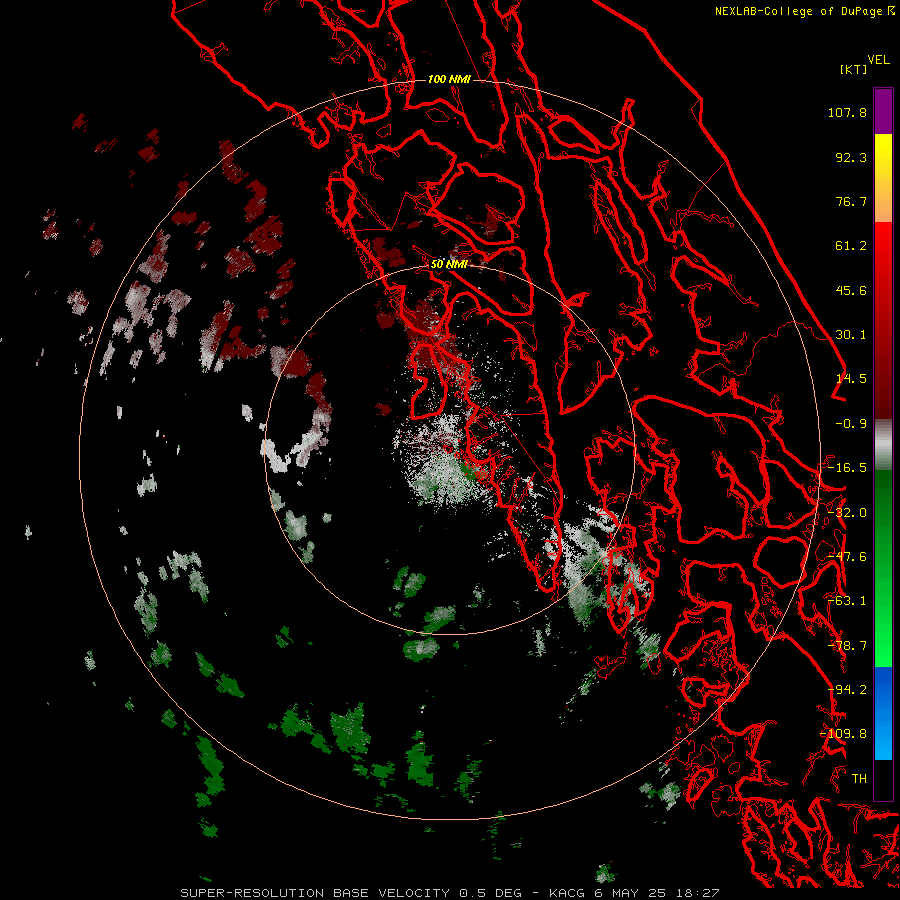Click the -32.0 legend value
Viewport: 900px width, 900px height.
click(847, 513)
